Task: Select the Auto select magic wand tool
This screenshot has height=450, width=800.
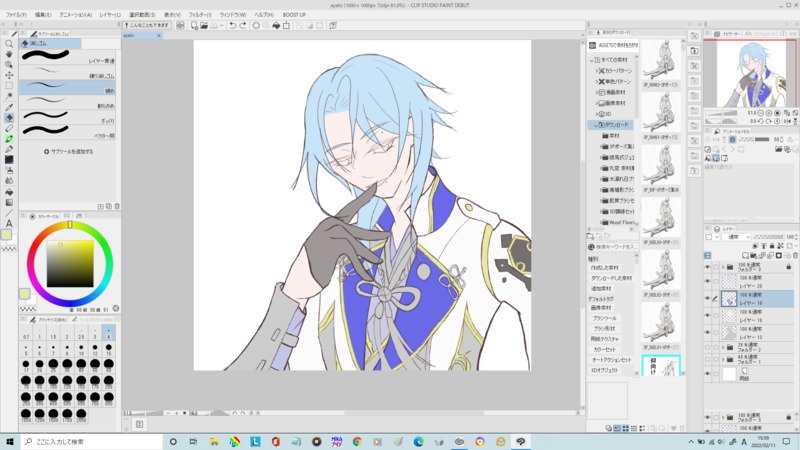Action: click(9, 96)
